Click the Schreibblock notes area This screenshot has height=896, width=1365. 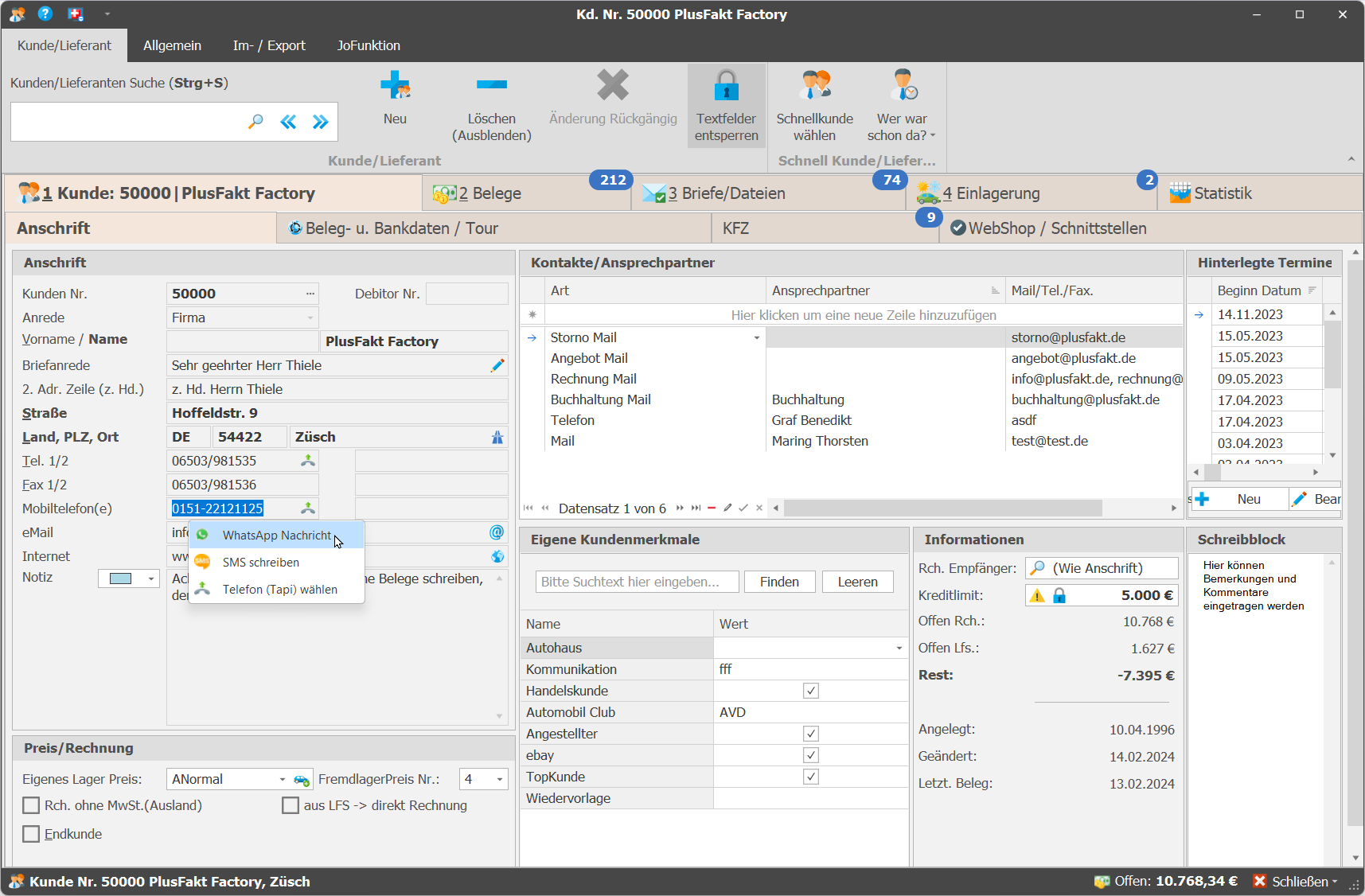1256,708
